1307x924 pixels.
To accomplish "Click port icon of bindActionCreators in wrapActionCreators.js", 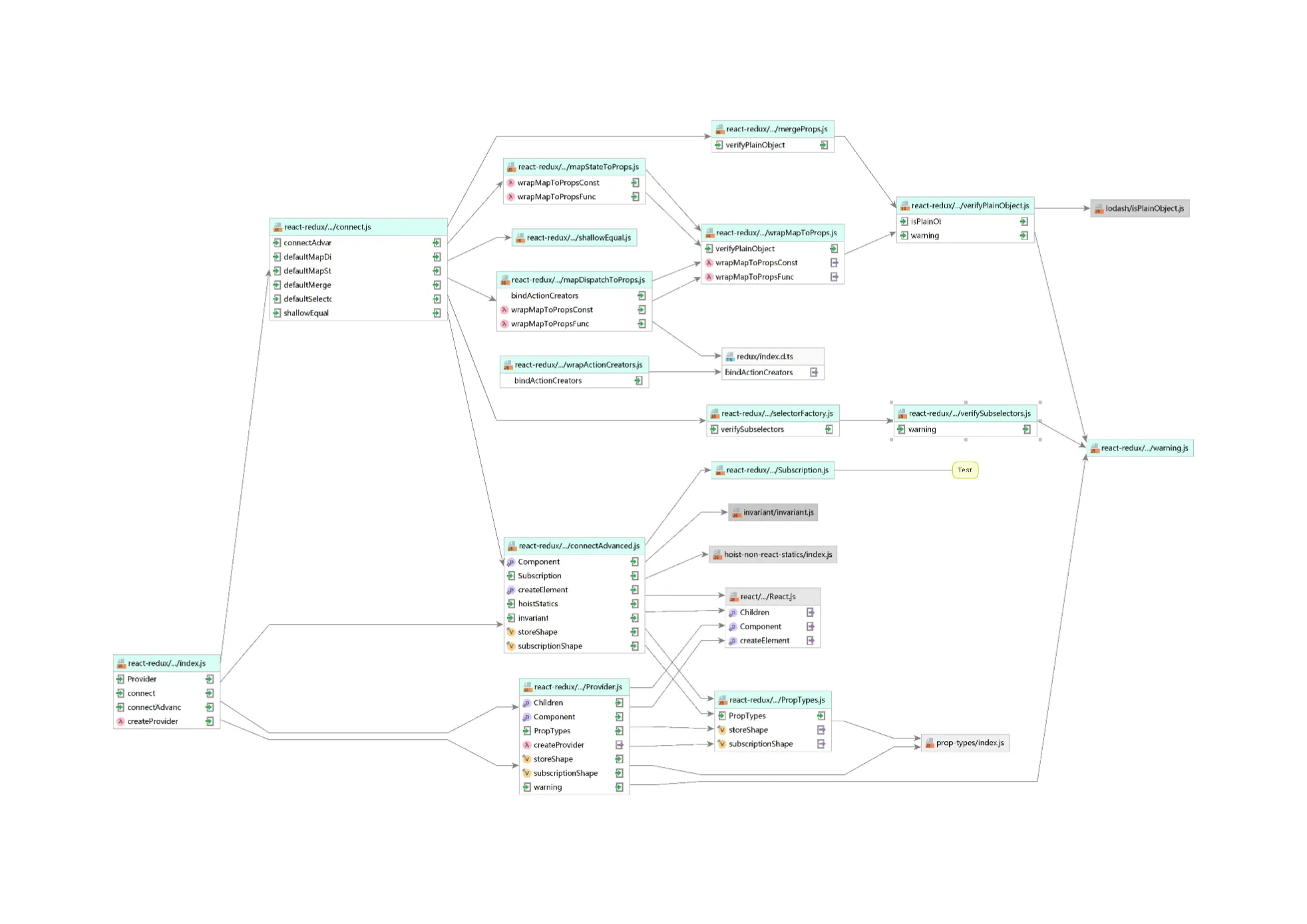I will [639, 381].
